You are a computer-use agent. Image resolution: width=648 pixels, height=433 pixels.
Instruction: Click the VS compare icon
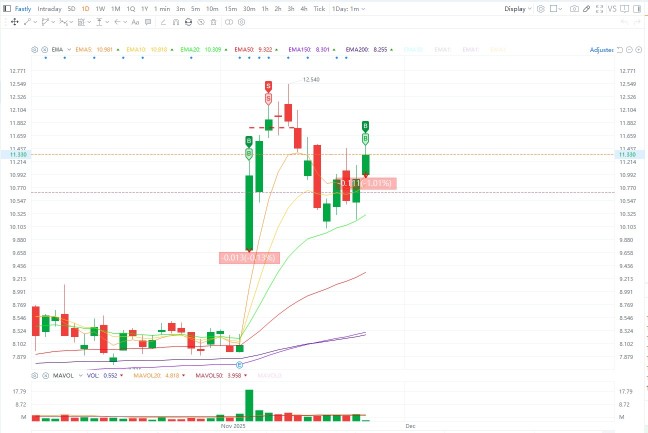coord(612,9)
